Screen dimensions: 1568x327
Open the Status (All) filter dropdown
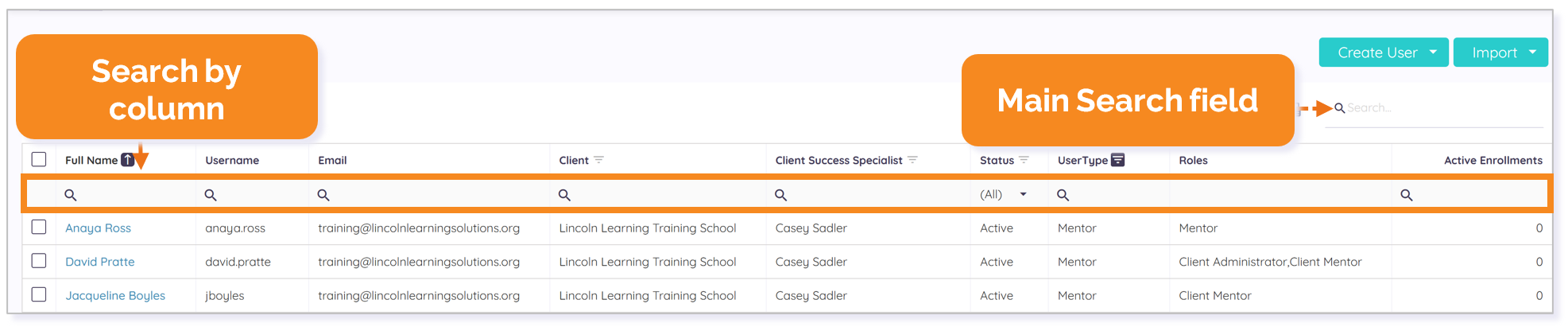coord(1004,195)
